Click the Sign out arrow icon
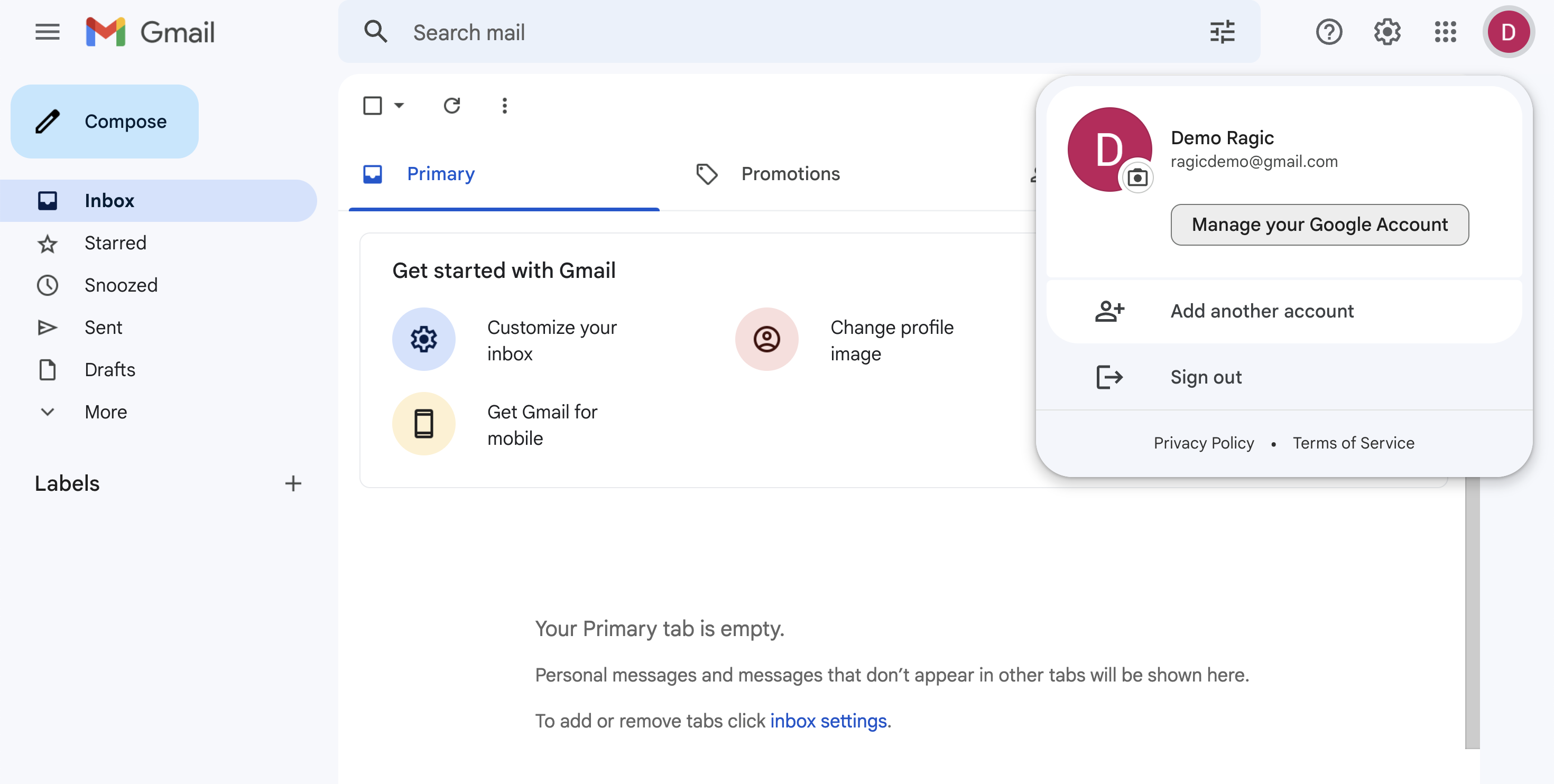The height and width of the screenshot is (784, 1554). [x=1109, y=378]
